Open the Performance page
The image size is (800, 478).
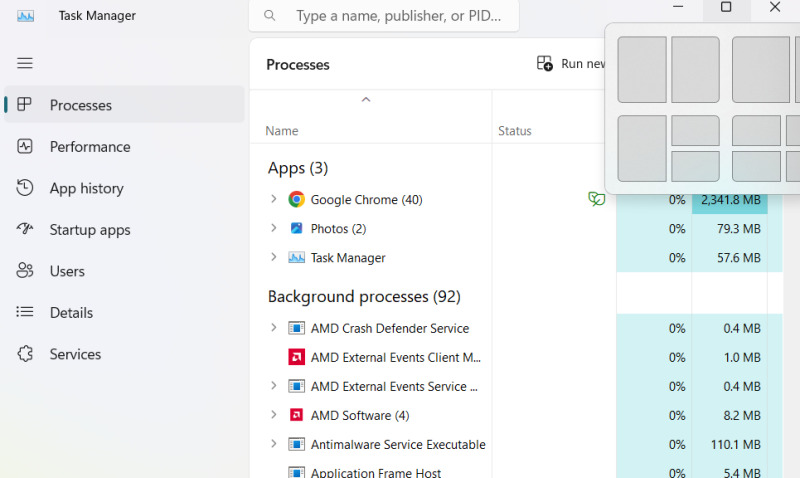click(124, 146)
